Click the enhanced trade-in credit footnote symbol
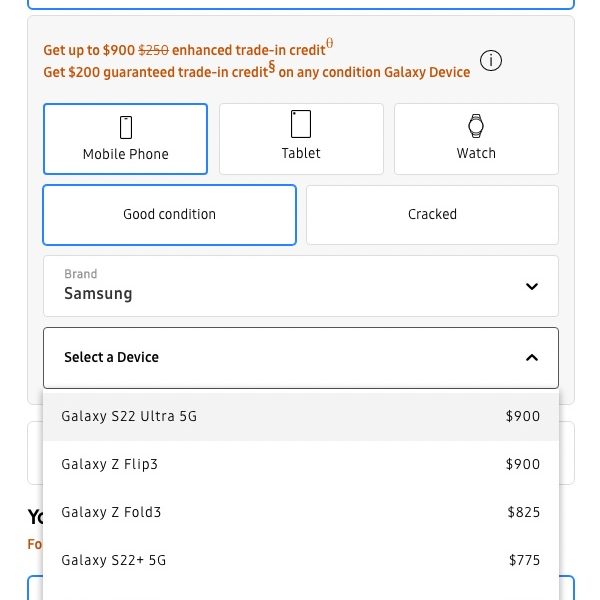 coord(330,44)
